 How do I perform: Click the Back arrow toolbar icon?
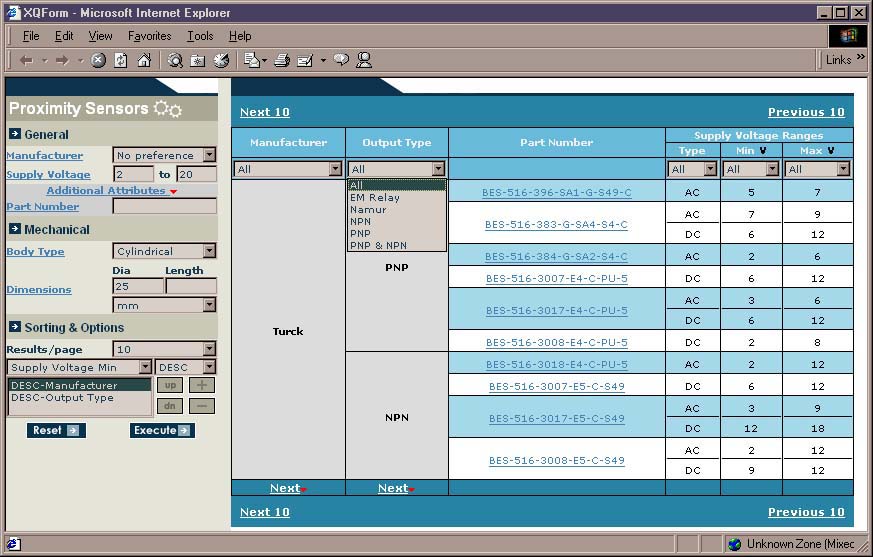pyautogui.click(x=26, y=60)
